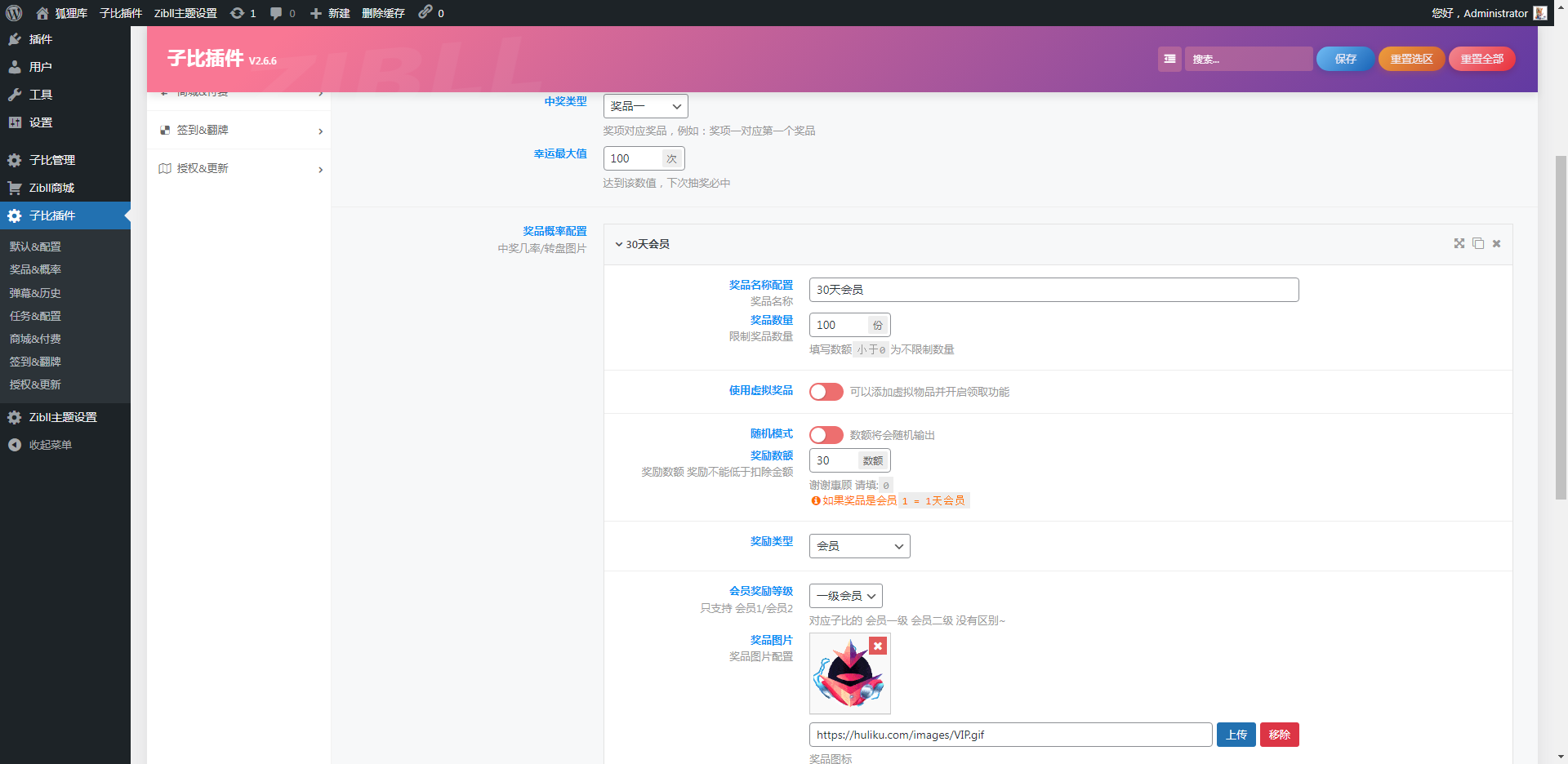Click the 奖品名称 text field

(x=1053, y=290)
